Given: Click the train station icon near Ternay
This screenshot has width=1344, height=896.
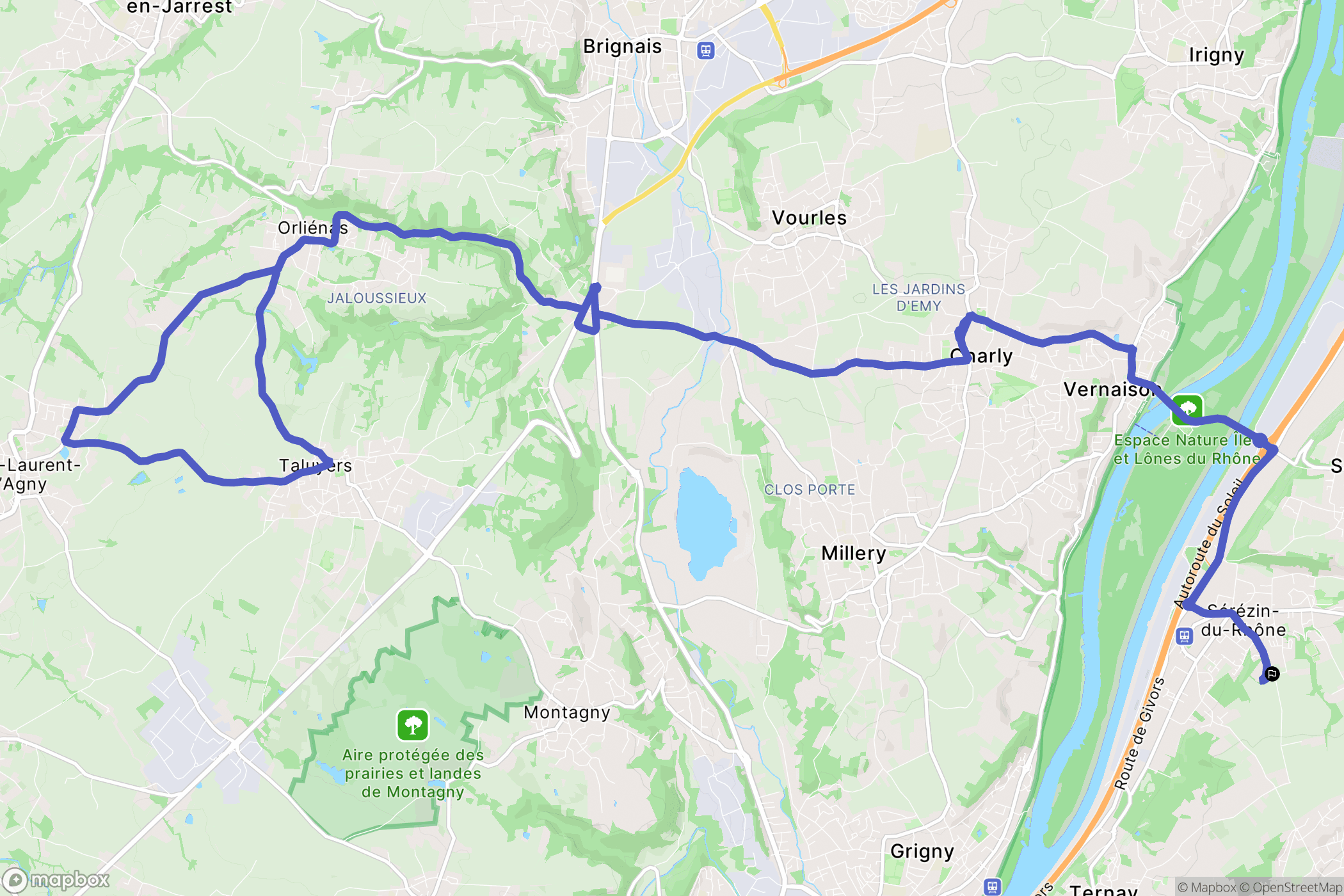Looking at the screenshot, I should point(992,887).
